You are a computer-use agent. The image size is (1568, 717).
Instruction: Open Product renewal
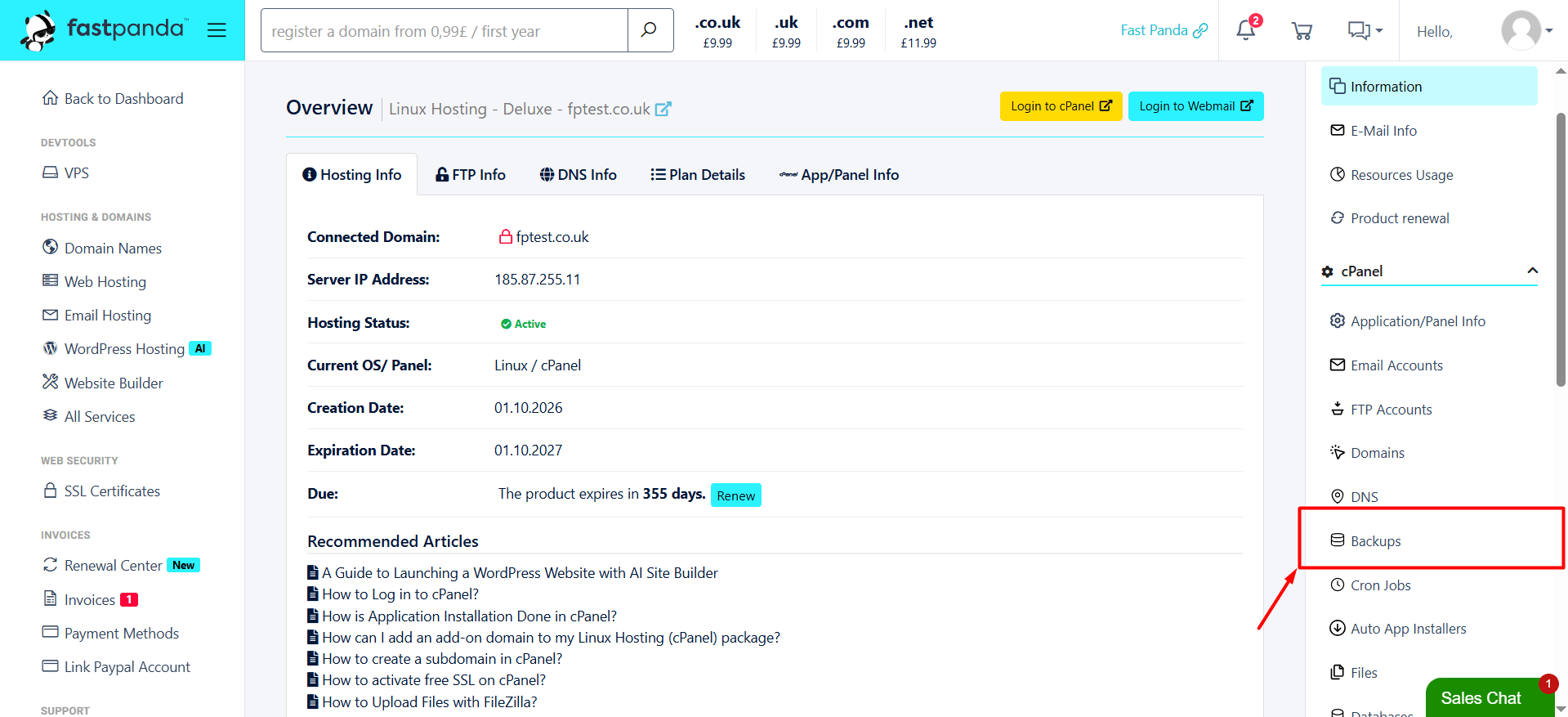1390,218
